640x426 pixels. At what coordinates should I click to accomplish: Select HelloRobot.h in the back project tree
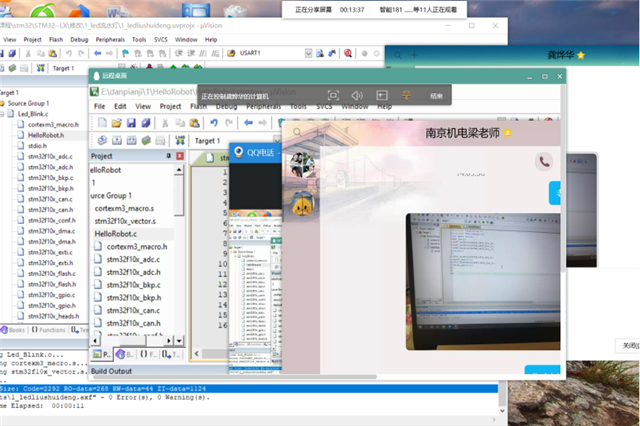46,134
